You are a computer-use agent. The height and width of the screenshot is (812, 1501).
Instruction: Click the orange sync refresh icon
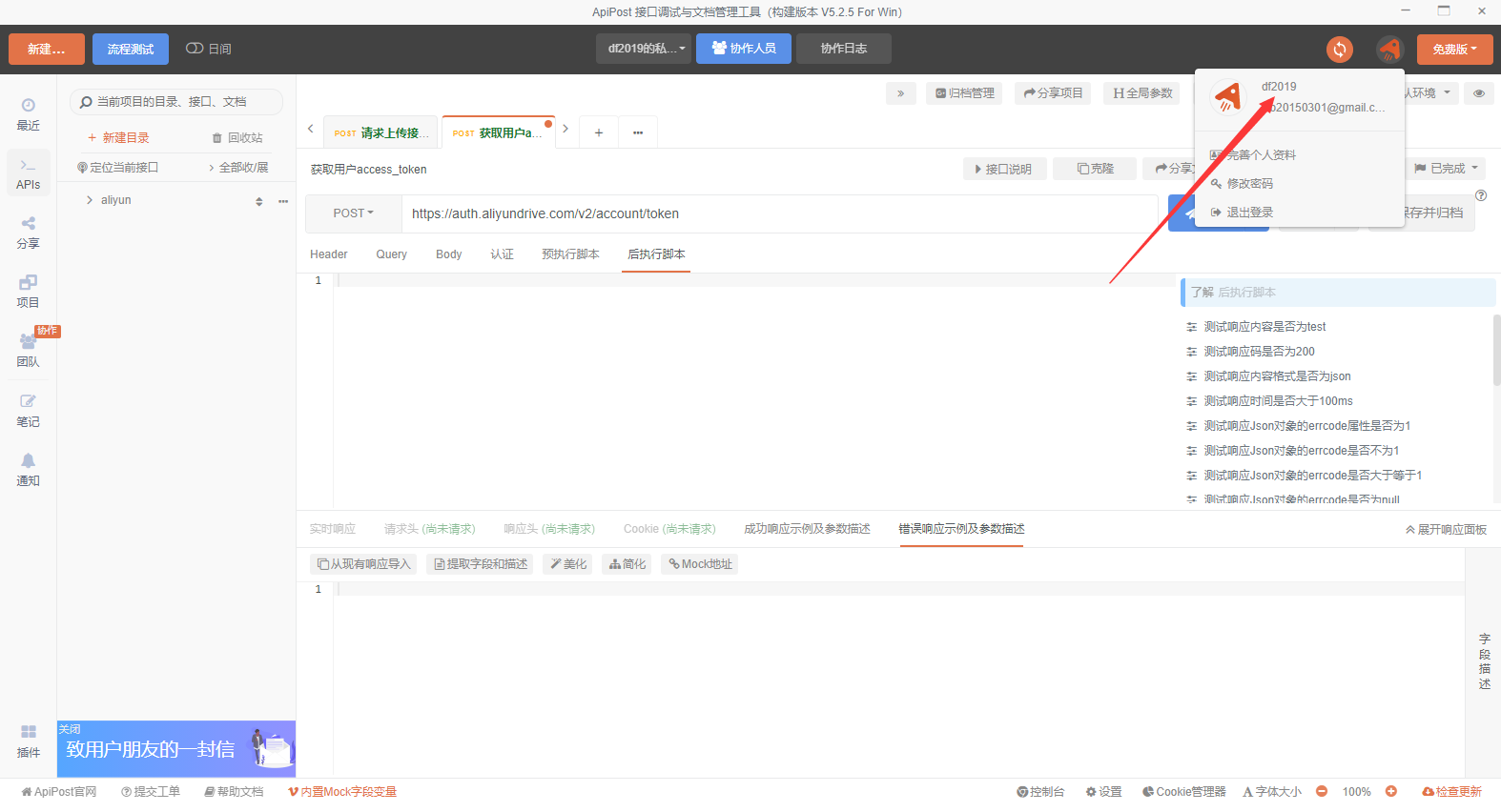pos(1340,49)
